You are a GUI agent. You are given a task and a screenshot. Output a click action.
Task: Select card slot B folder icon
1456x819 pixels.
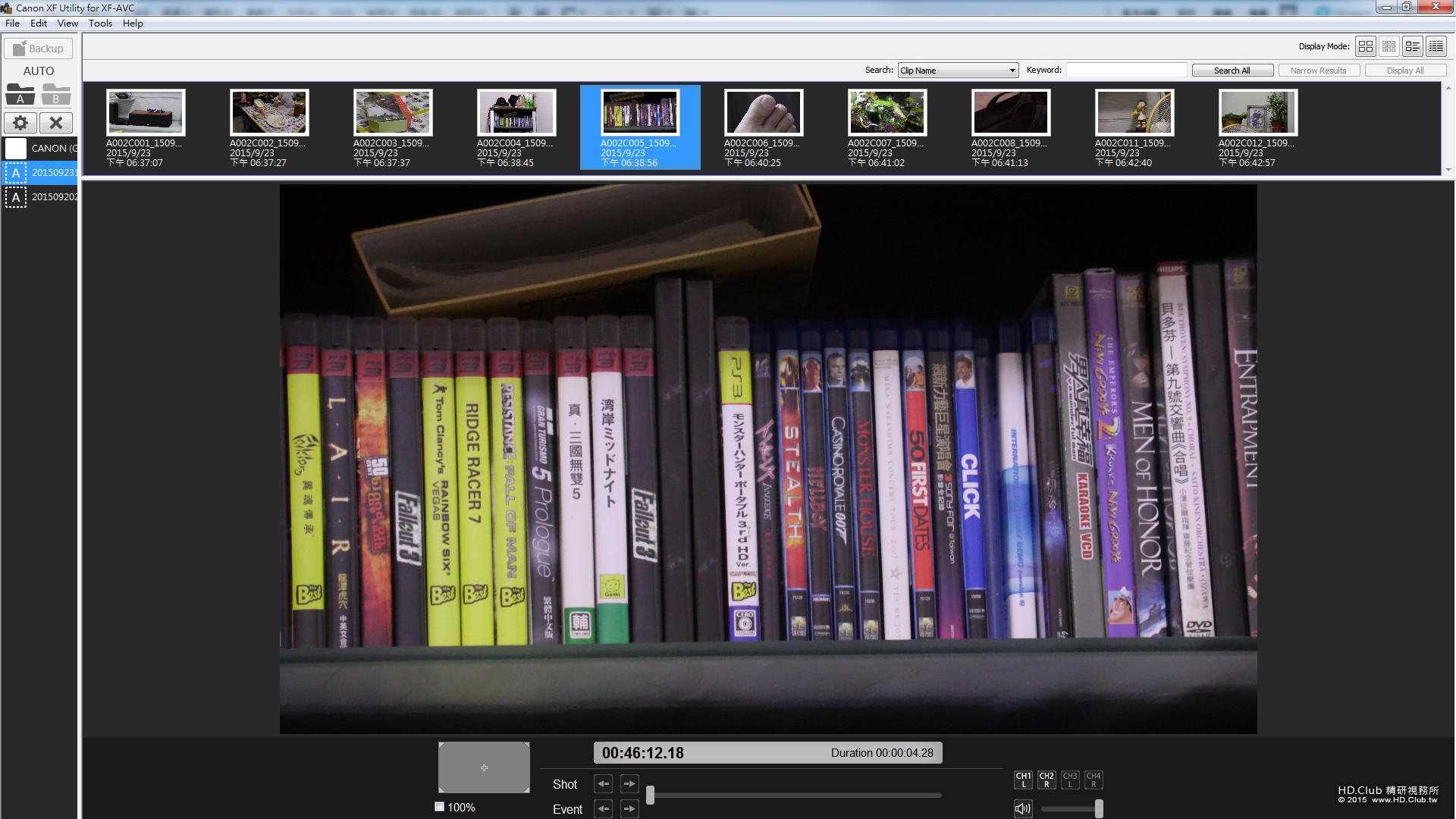click(x=56, y=94)
